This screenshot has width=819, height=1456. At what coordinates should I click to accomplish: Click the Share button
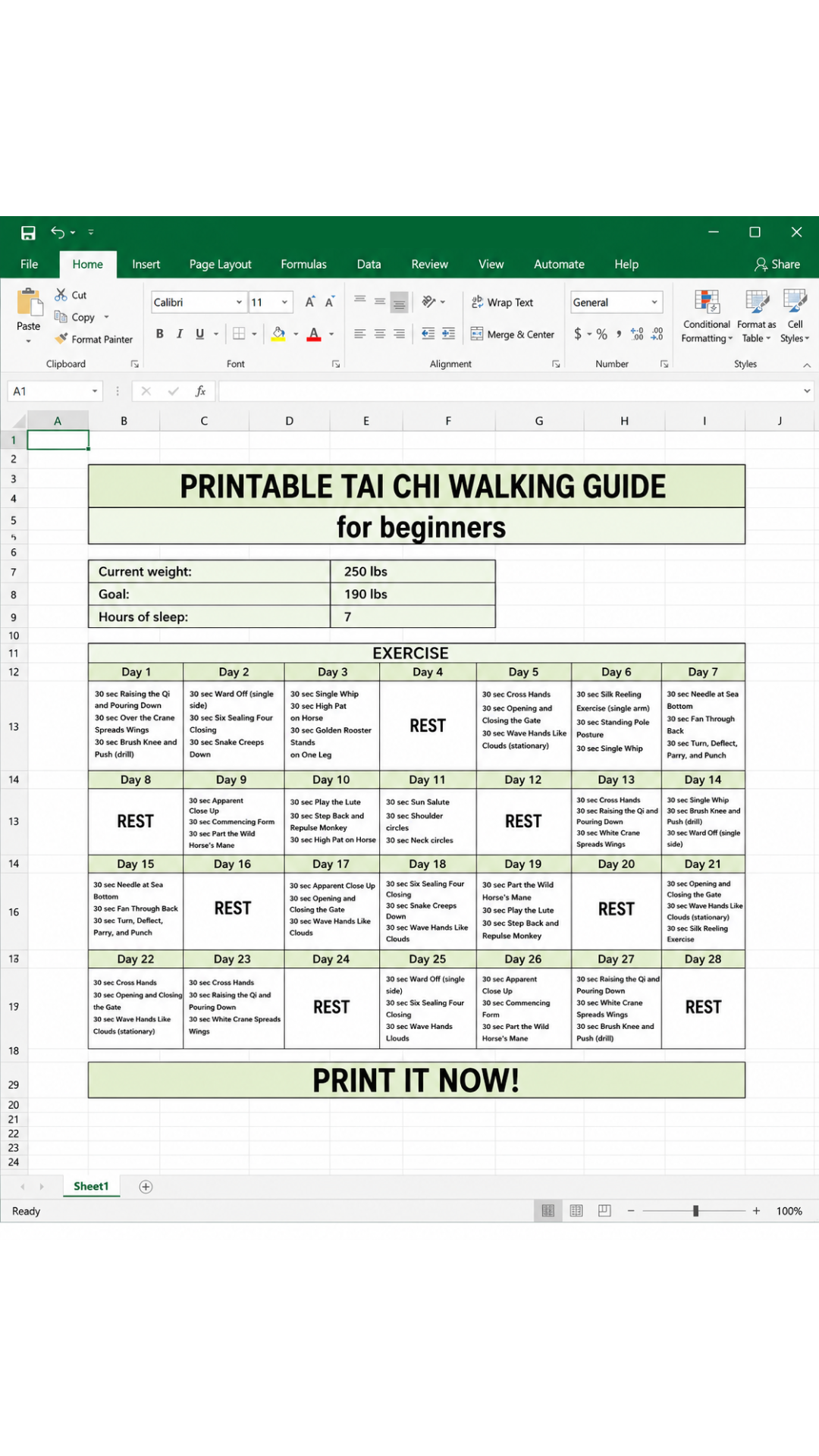(x=777, y=264)
